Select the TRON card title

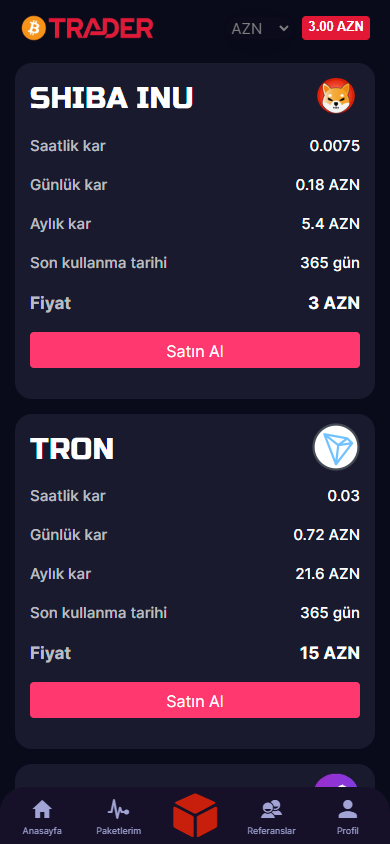pyautogui.click(x=72, y=448)
